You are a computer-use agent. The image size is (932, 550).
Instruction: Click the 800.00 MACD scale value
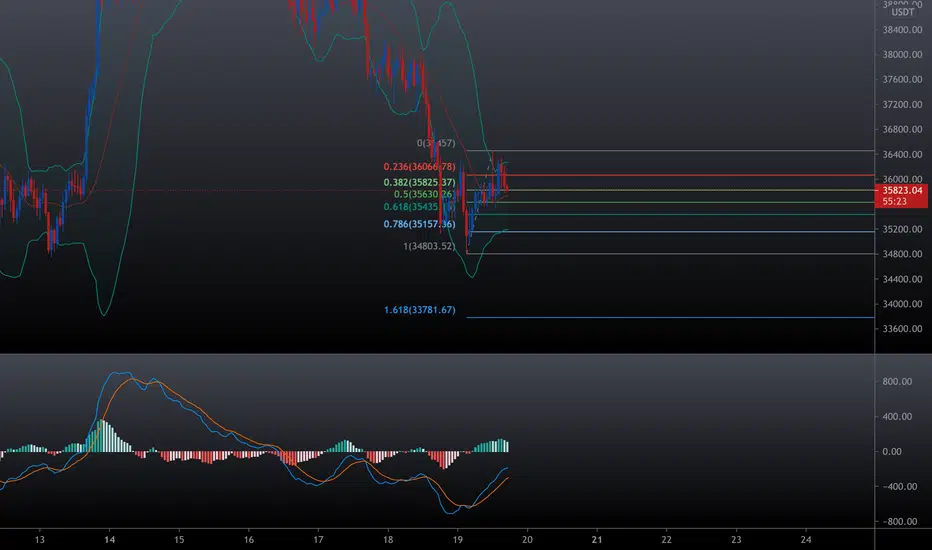coord(898,382)
